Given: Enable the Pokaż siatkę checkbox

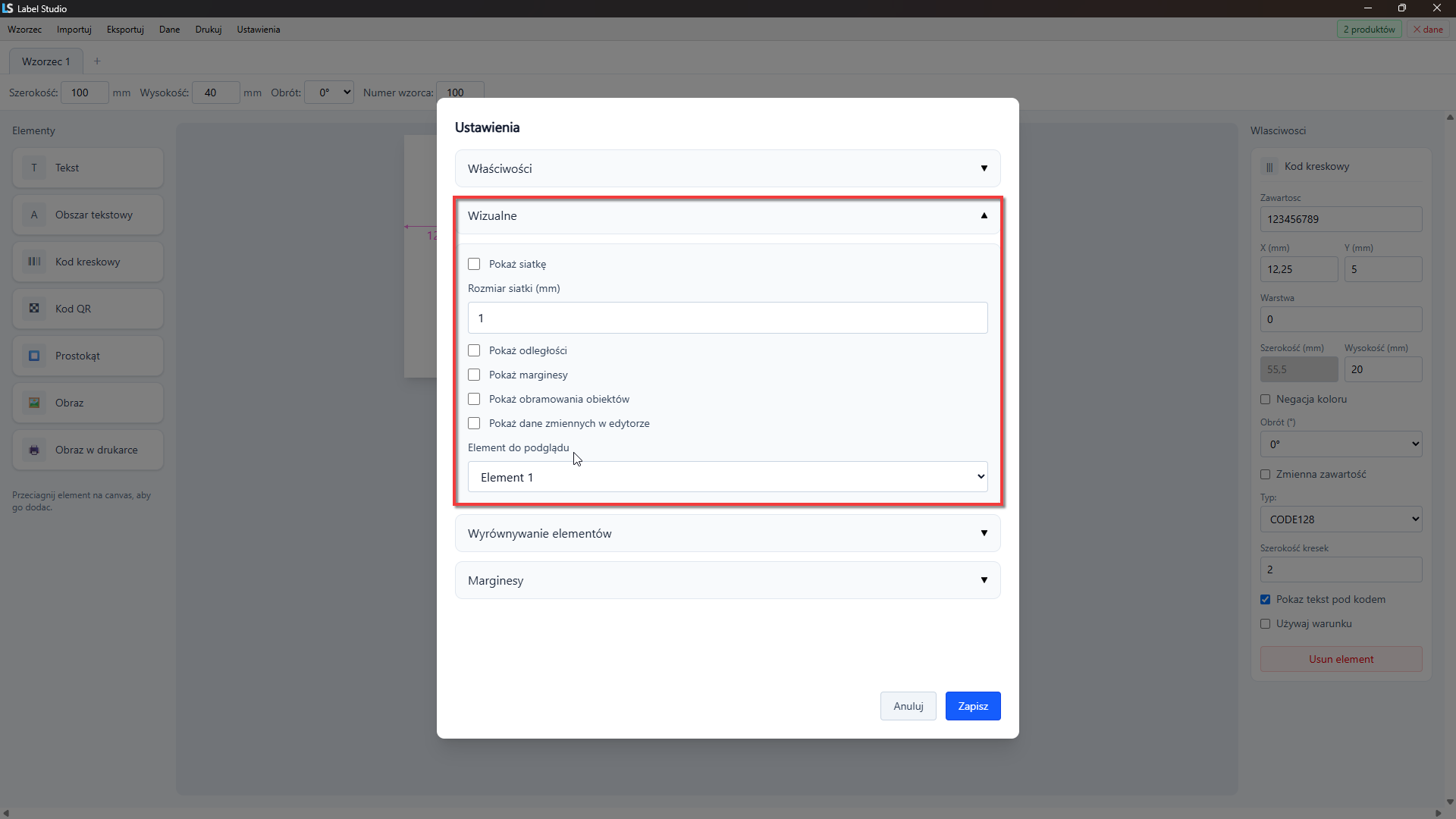Looking at the screenshot, I should [474, 264].
